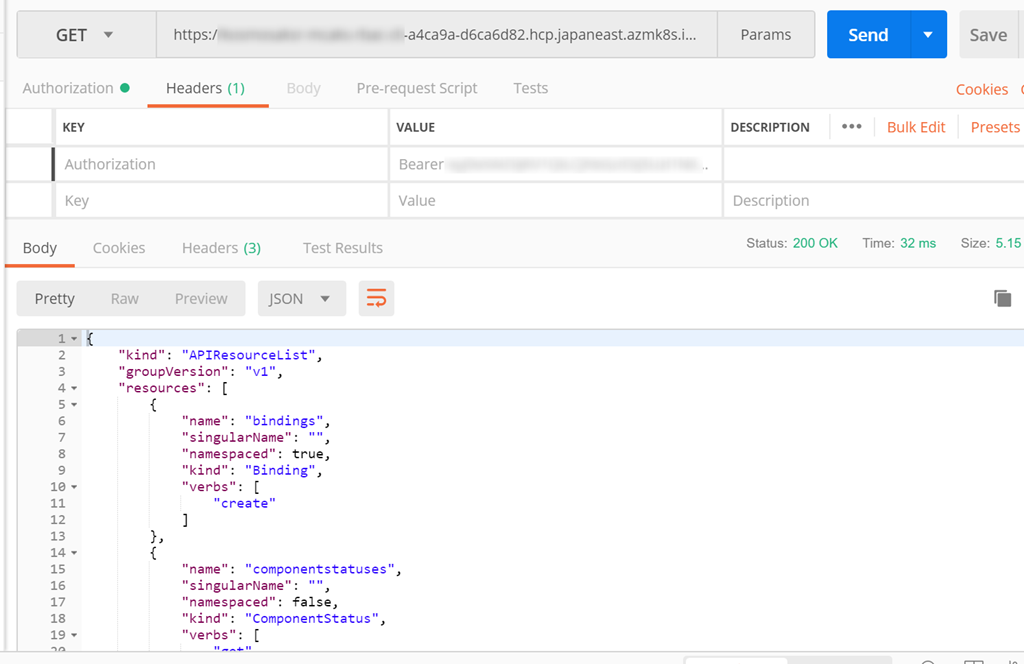Viewport: 1024px width, 664px height.
Task: Collapse the verbs array at line 10
Action: pyautogui.click(x=74, y=487)
